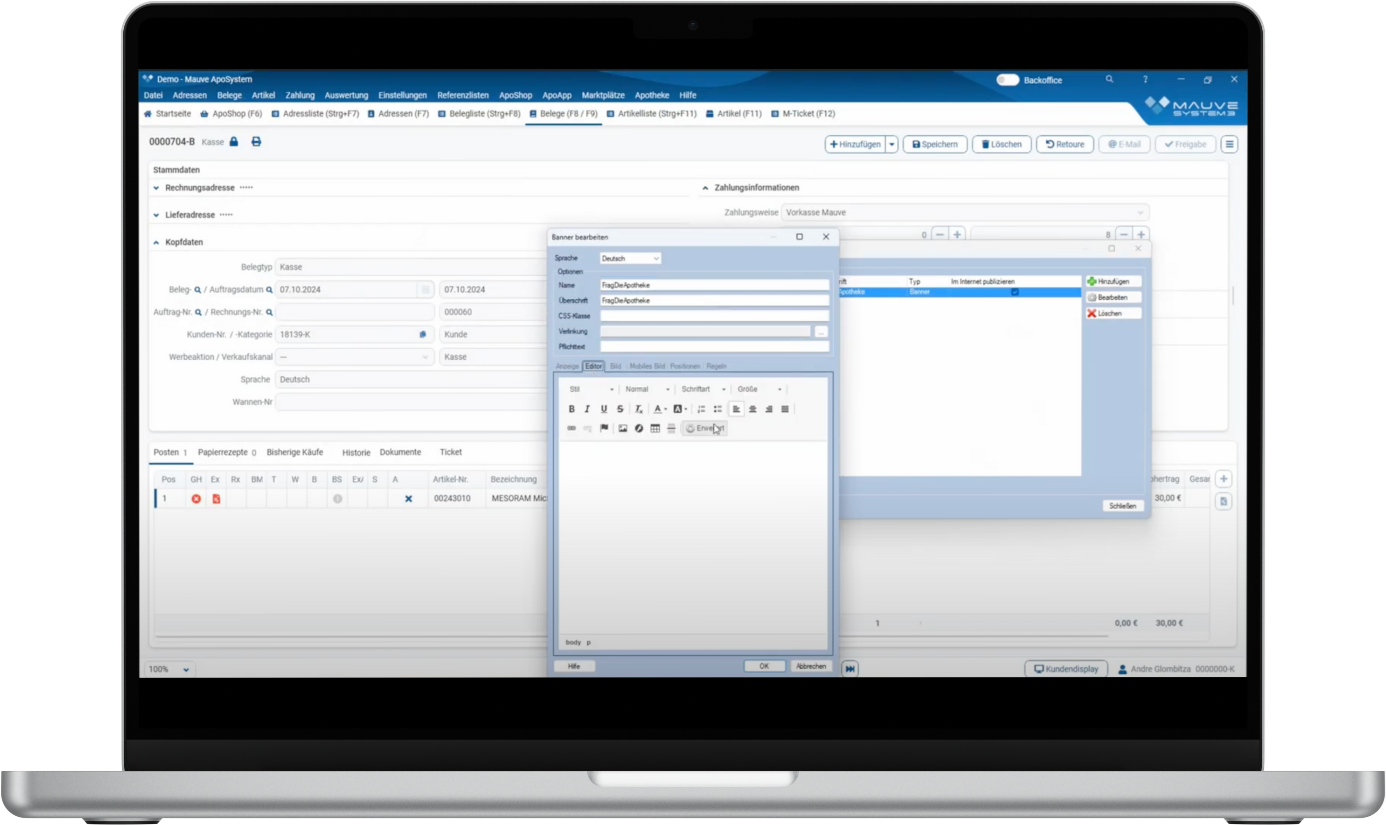Open the Schriftart font dropdown
Image resolution: width=1386 pixels, height=825 pixels.
(703, 389)
